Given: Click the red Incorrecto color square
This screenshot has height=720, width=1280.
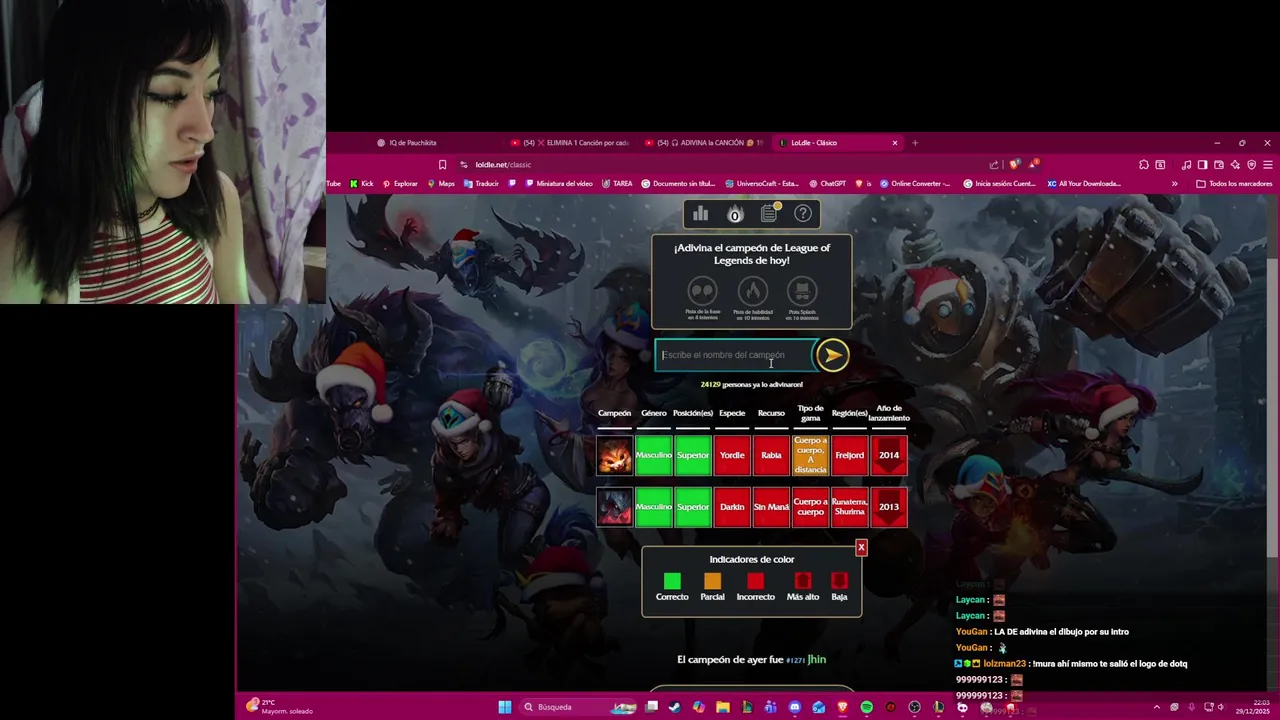Looking at the screenshot, I should pyautogui.click(x=755, y=581).
